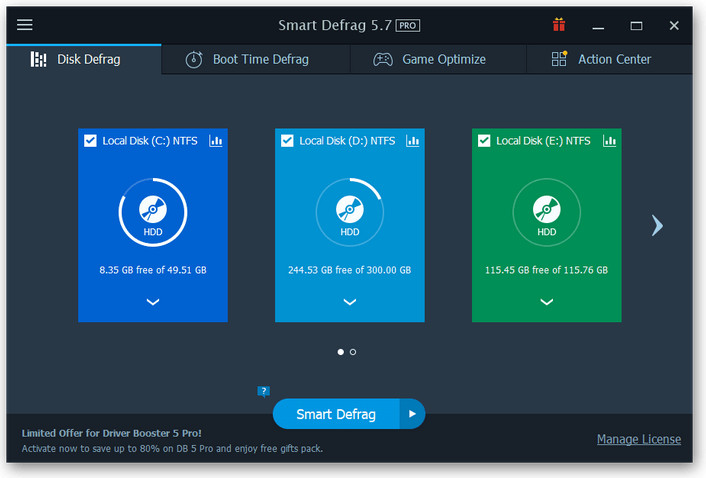
Task: Click the blue question mark help bubble
Action: [263, 391]
